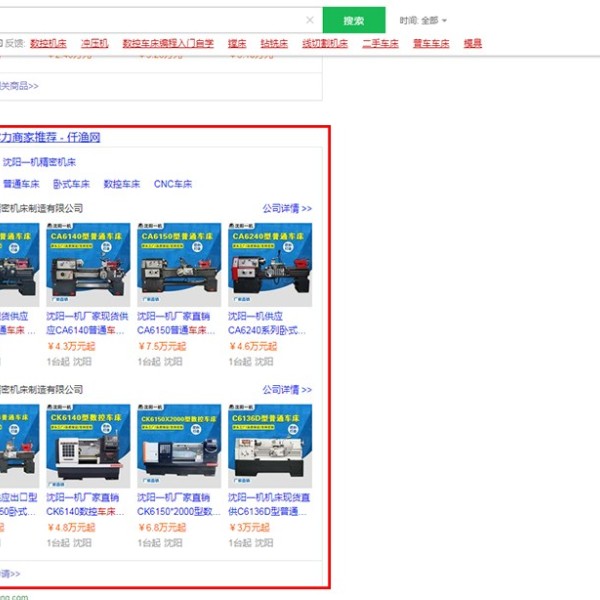Screen dimensions: 600x600
Task: Open the 镗床 related search link
Action: 237,43
